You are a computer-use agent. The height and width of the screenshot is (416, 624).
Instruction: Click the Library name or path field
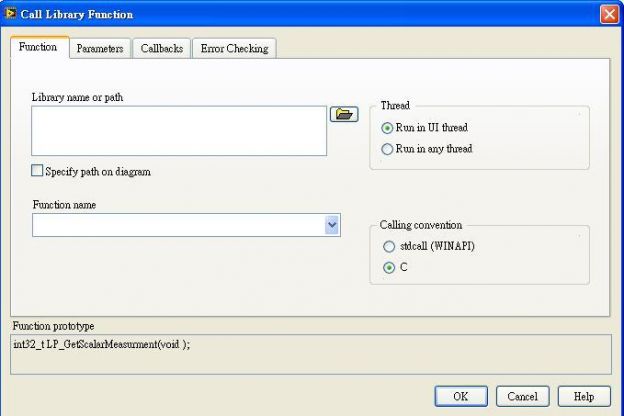[179, 131]
